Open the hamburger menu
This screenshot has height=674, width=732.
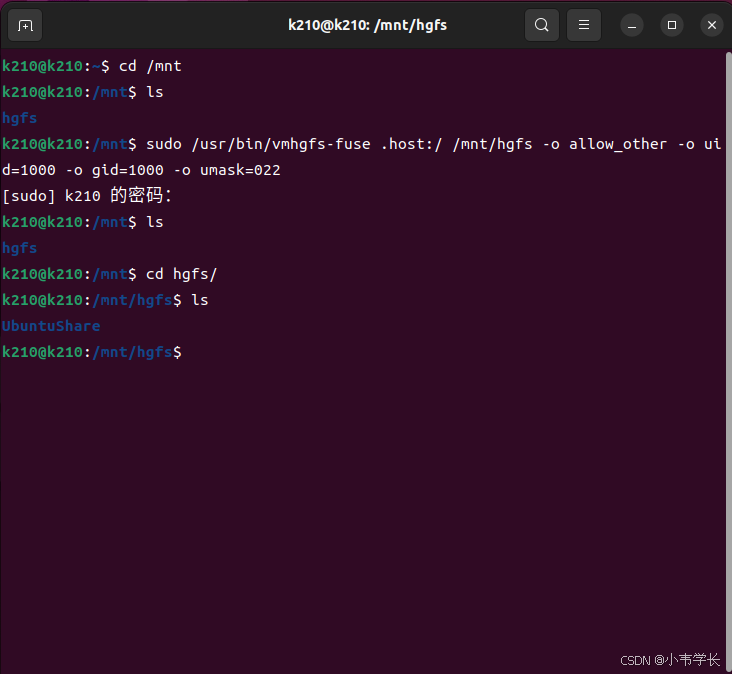(584, 25)
